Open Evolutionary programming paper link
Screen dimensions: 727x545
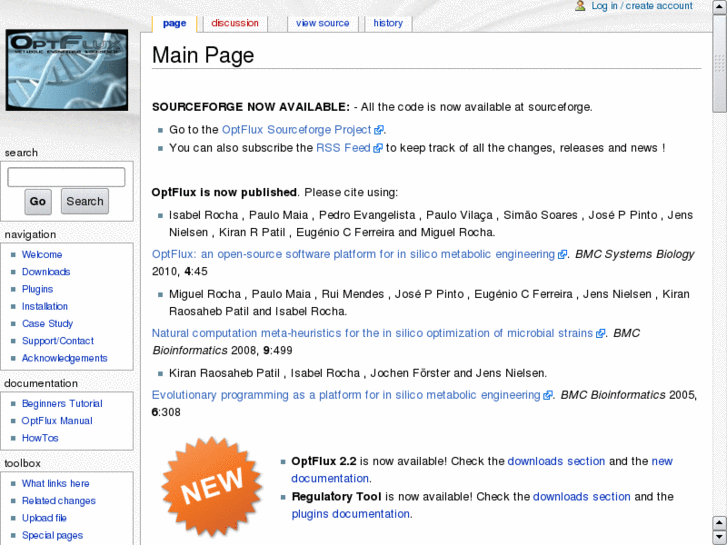346,395
